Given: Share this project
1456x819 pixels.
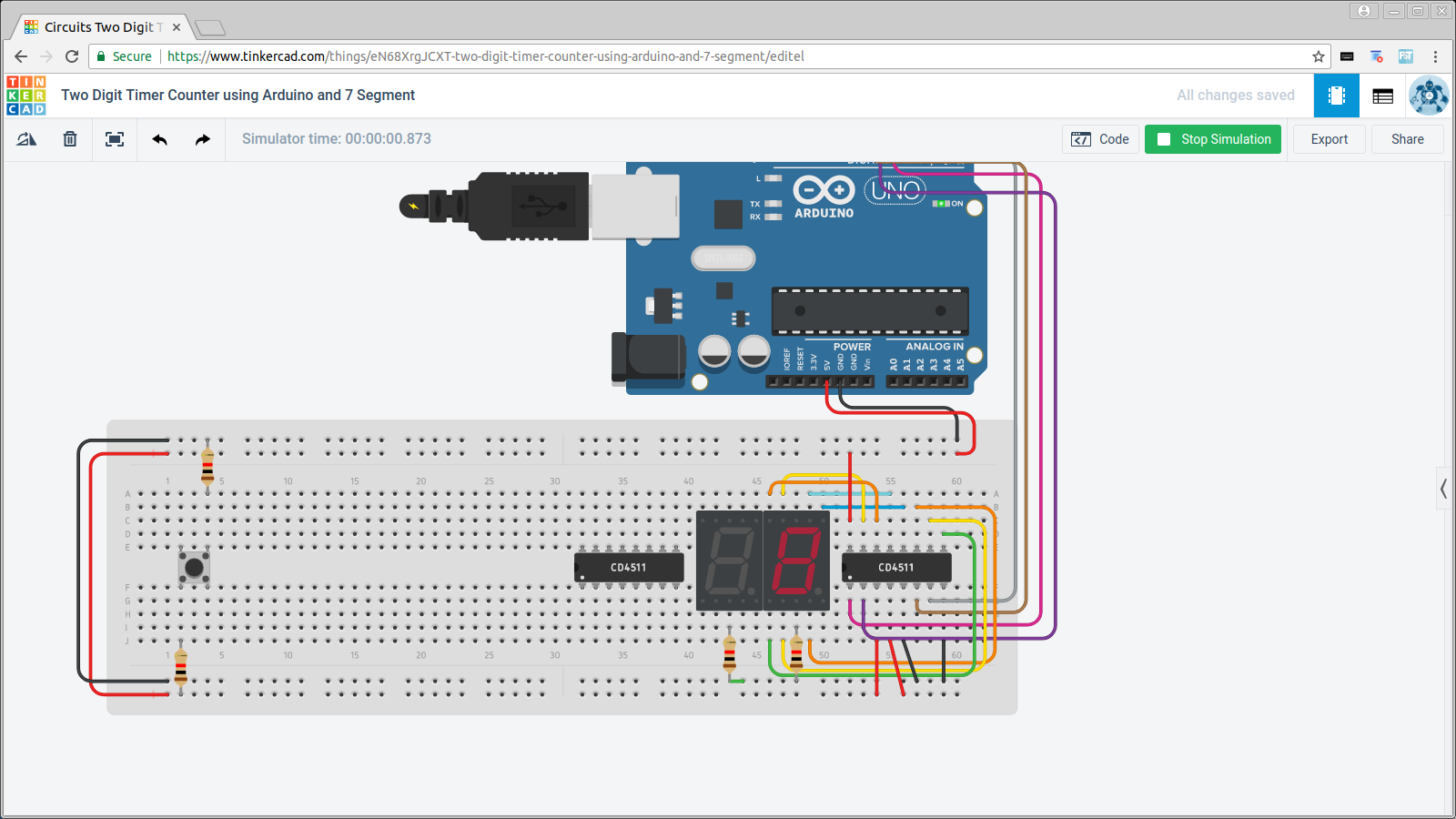Looking at the screenshot, I should pyautogui.click(x=1407, y=139).
